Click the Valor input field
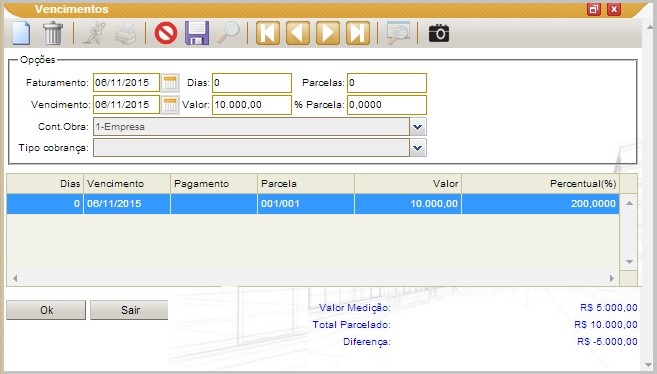657x374 pixels. click(252, 105)
